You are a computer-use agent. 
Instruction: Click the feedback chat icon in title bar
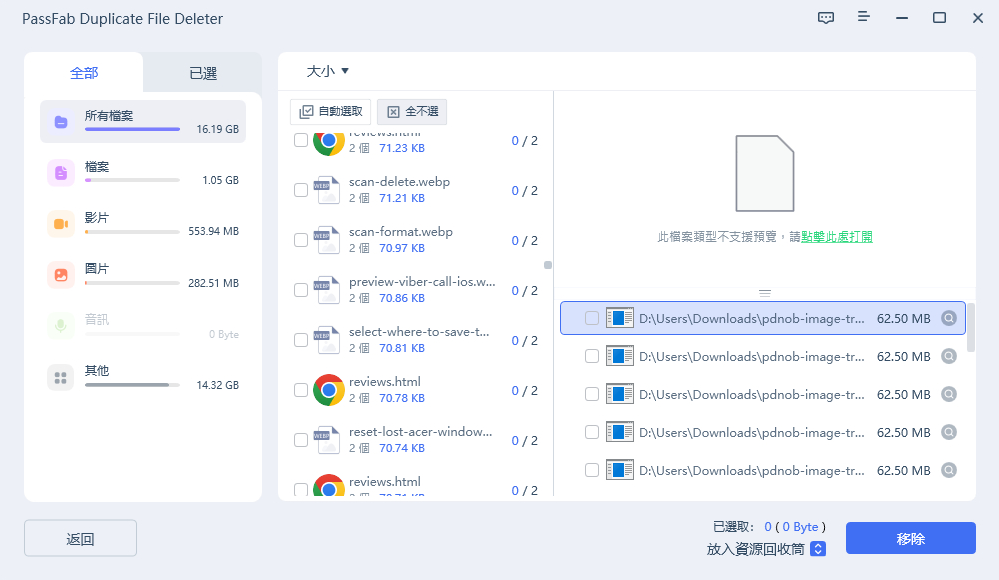coord(826,18)
